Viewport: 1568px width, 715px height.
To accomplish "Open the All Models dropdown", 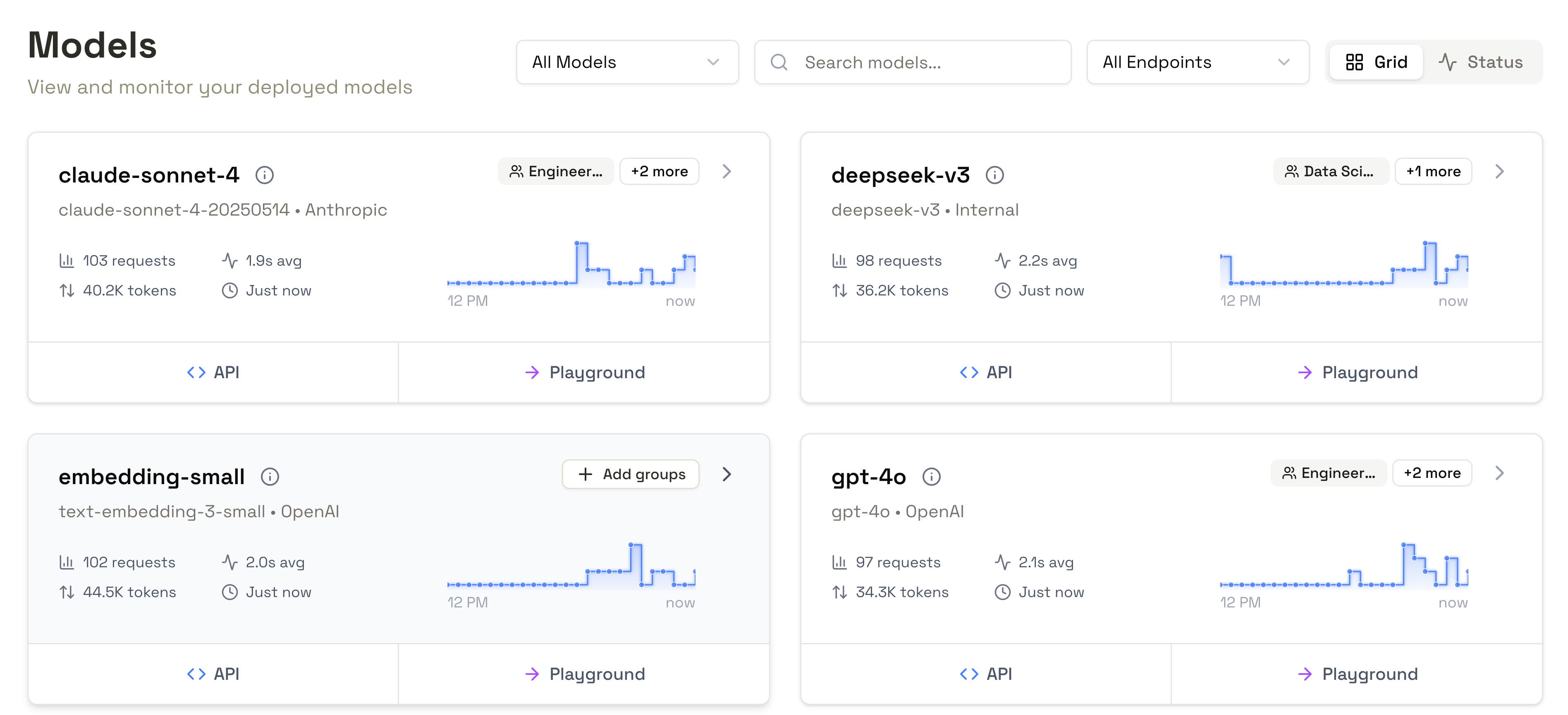I will [x=626, y=62].
